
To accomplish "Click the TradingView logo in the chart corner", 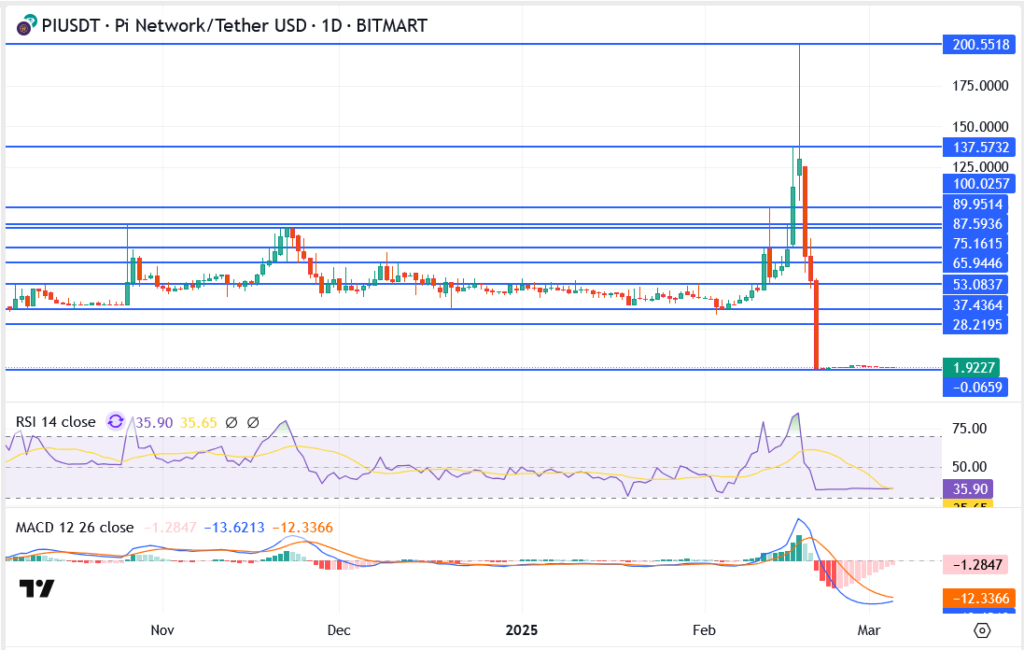I will tap(37, 589).
